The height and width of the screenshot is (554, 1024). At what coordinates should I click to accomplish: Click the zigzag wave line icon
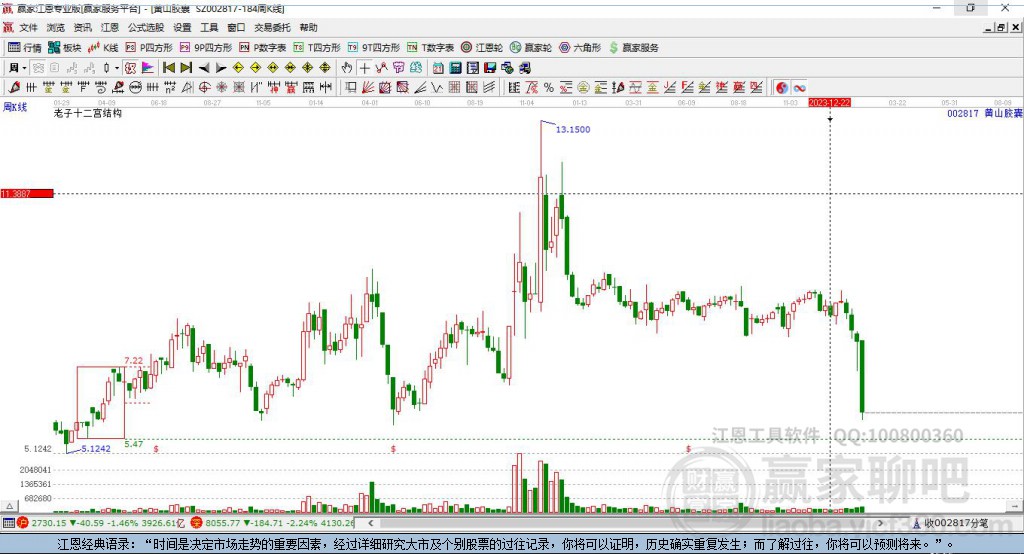438,88
